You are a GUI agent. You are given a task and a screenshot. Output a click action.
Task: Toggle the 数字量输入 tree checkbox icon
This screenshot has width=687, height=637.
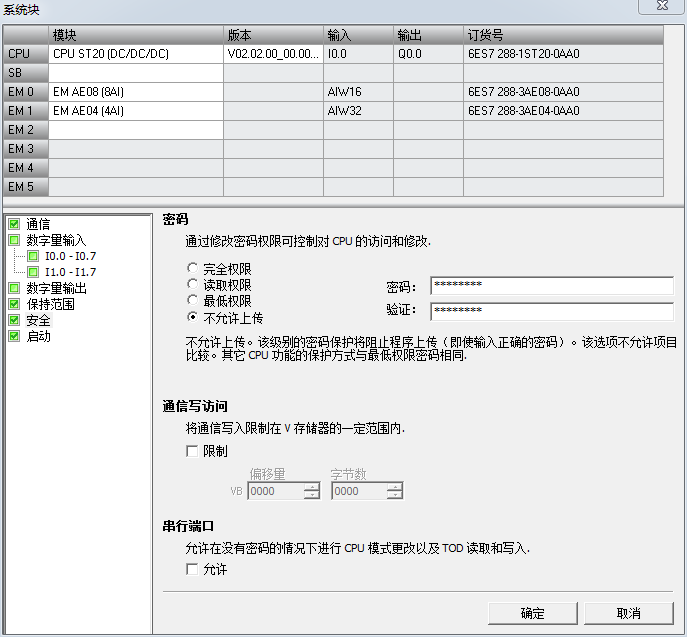click(x=13, y=240)
